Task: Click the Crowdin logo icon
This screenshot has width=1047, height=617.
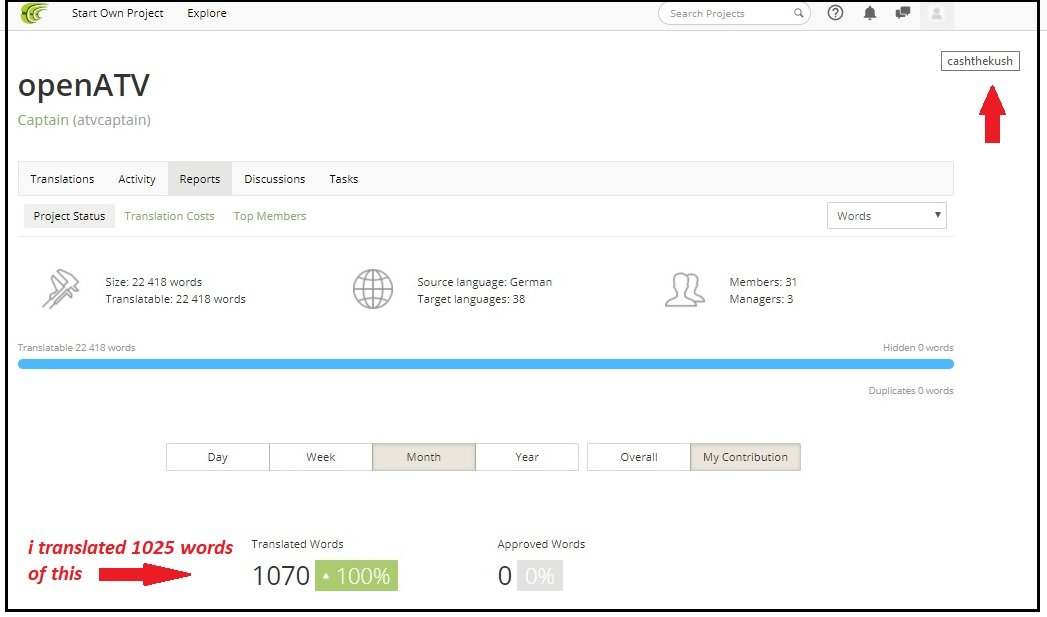Action: tap(34, 13)
